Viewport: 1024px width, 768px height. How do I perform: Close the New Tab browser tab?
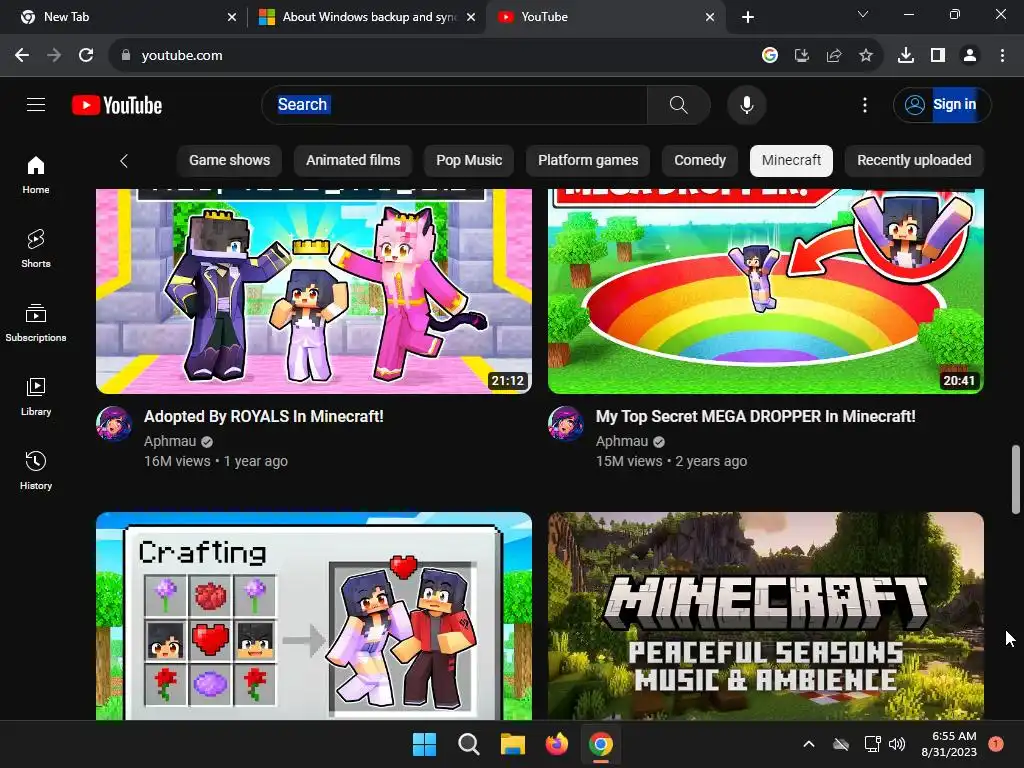232,18
